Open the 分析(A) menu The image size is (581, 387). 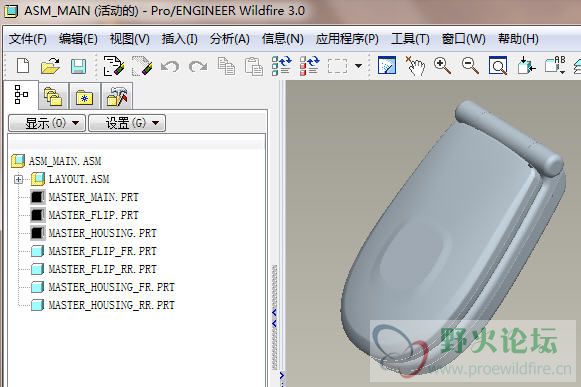tap(230, 39)
